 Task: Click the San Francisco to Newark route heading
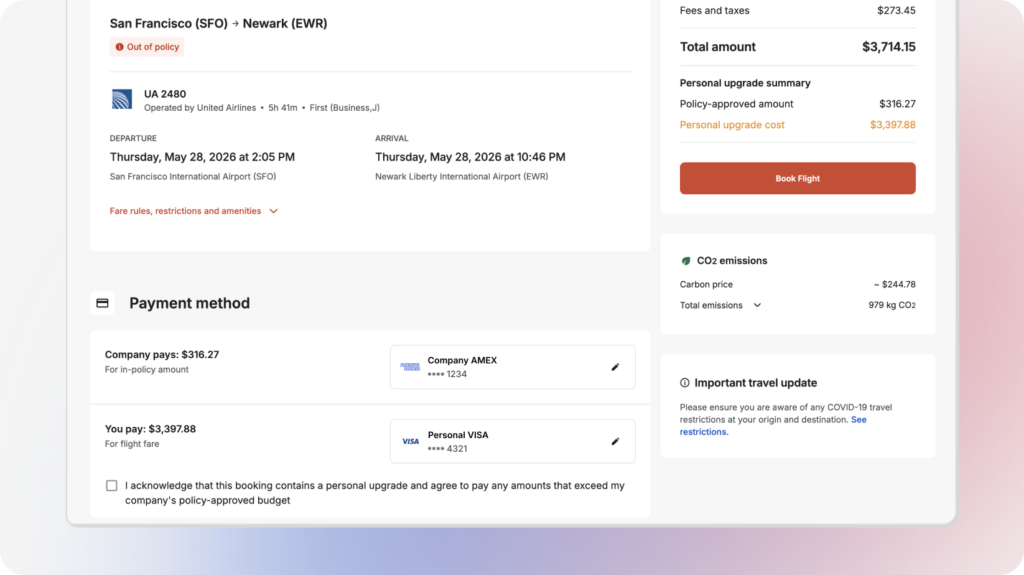tap(218, 24)
